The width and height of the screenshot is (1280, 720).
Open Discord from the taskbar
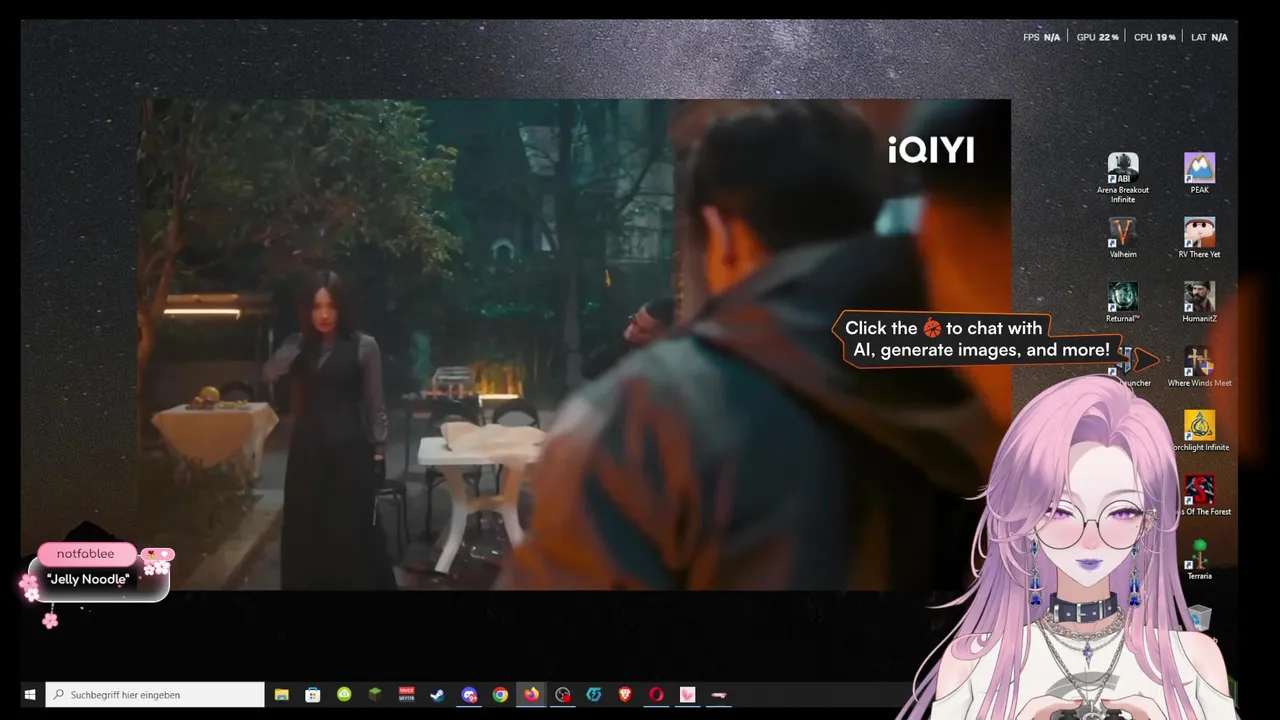pyautogui.click(x=469, y=694)
